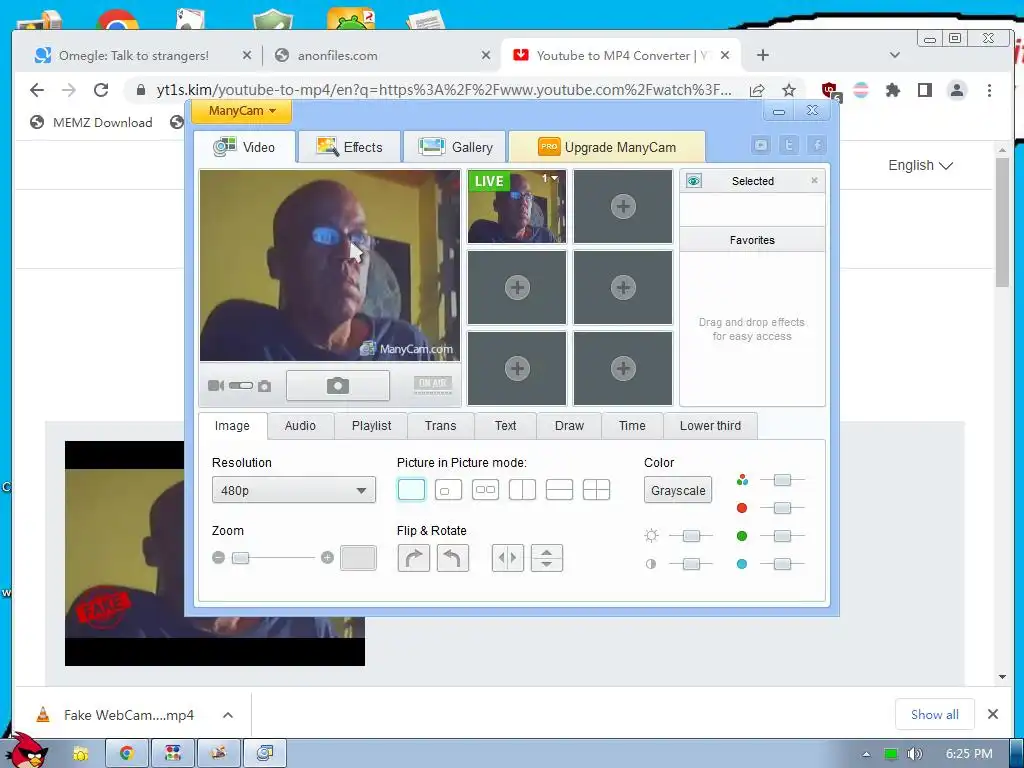The height and width of the screenshot is (768, 1024).
Task: Click the ON AIR indicator button
Action: pos(433,385)
